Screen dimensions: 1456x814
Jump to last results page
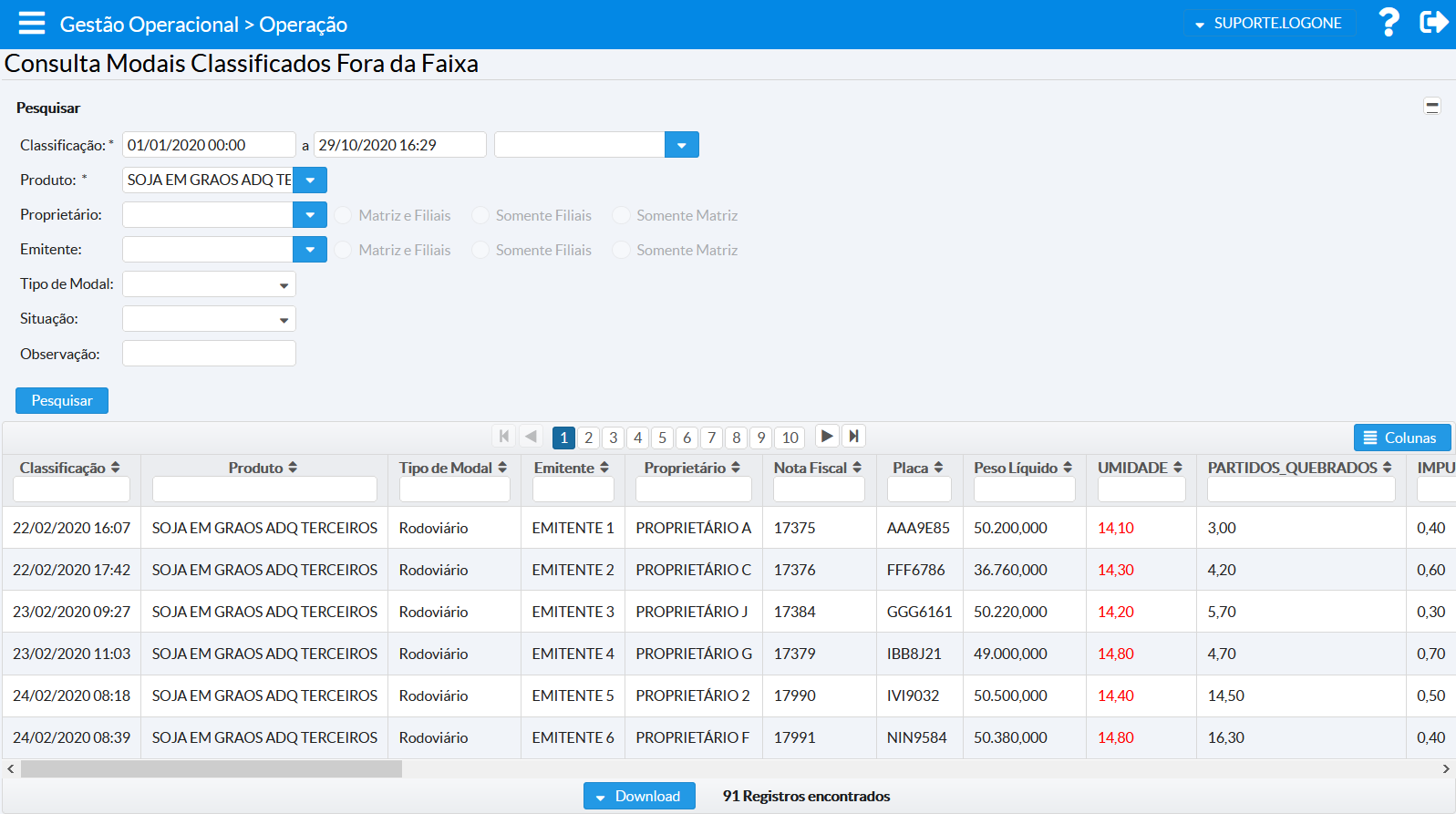(x=853, y=437)
